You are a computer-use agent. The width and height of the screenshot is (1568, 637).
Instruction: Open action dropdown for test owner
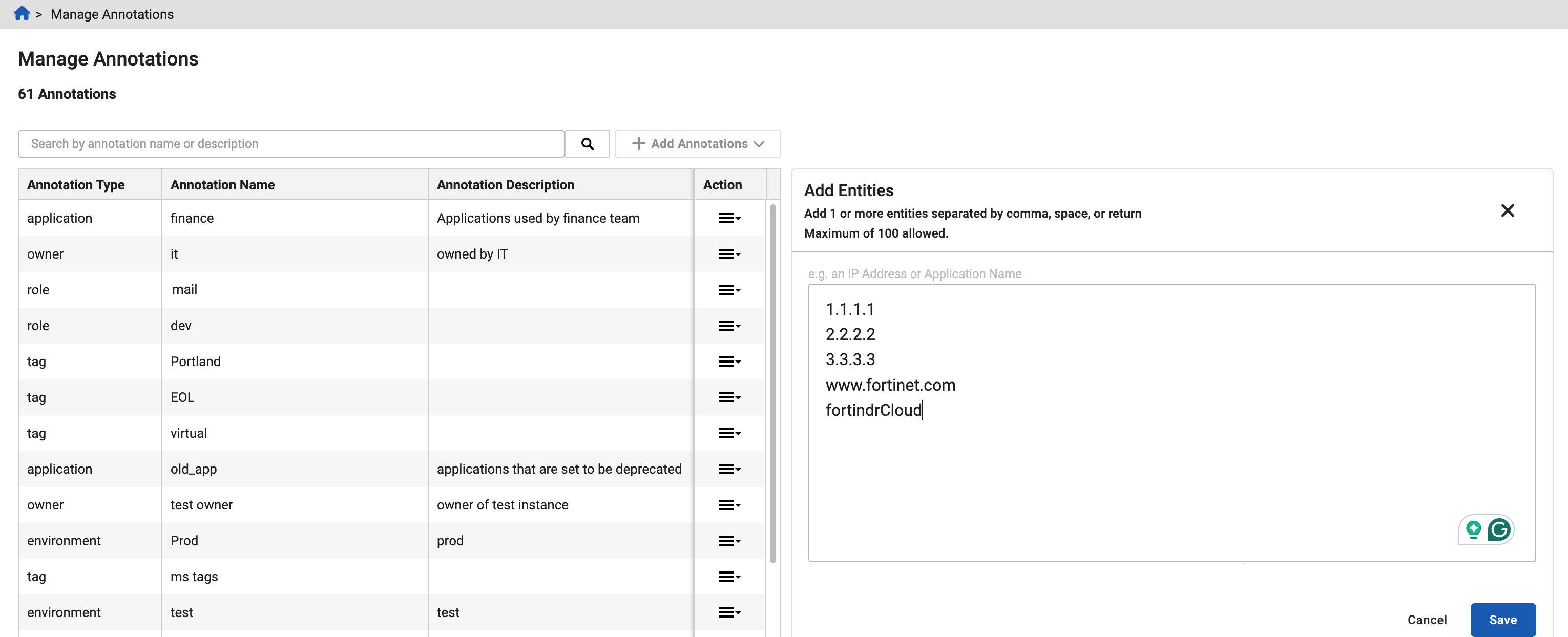pos(729,505)
